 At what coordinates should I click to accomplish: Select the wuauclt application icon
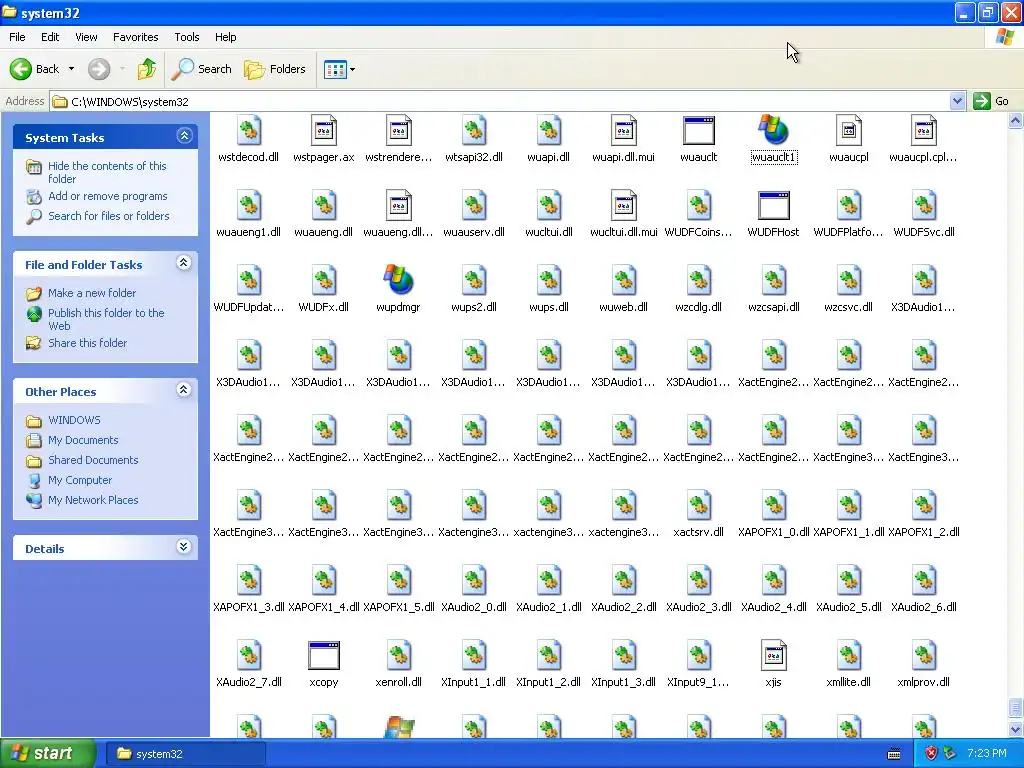[x=699, y=131]
